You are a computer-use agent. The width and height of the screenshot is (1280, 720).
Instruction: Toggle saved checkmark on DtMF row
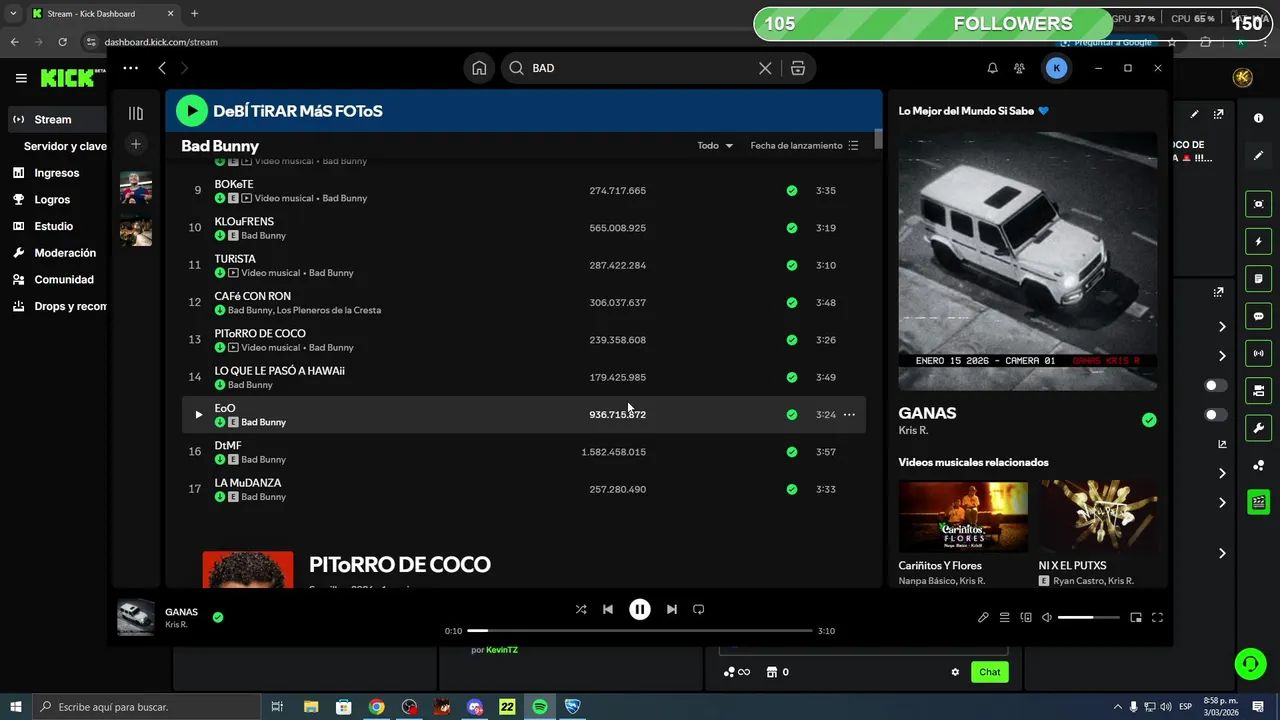792,452
